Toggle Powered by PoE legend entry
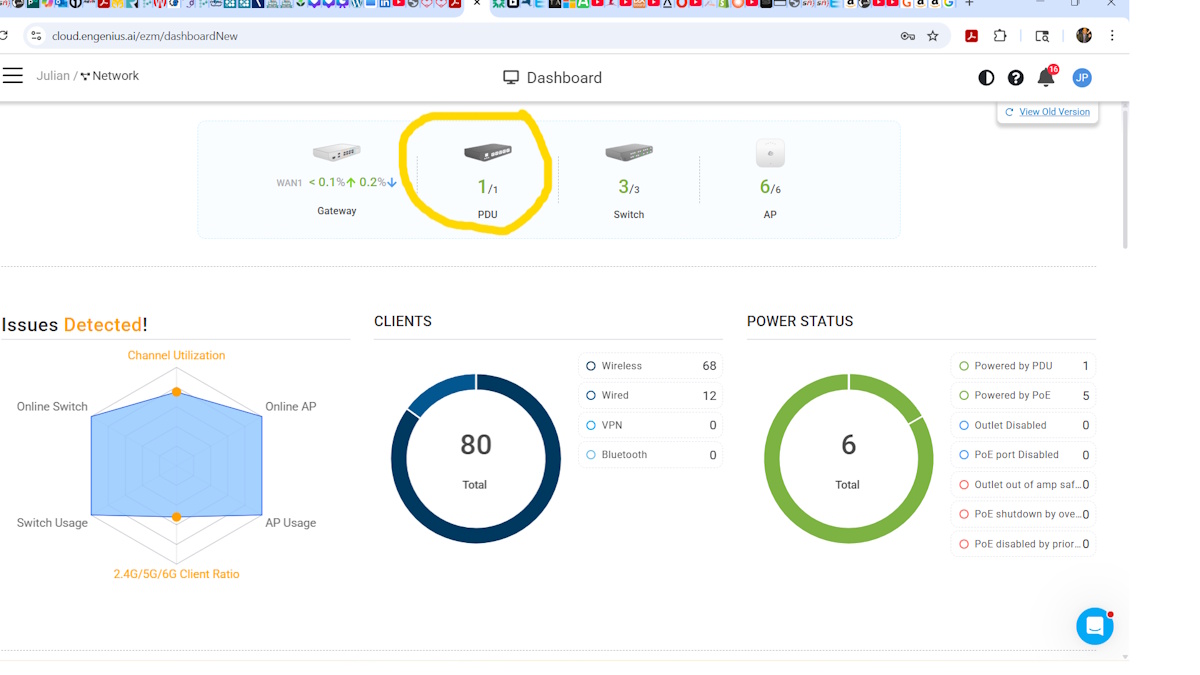1200x675 pixels. (x=1012, y=396)
